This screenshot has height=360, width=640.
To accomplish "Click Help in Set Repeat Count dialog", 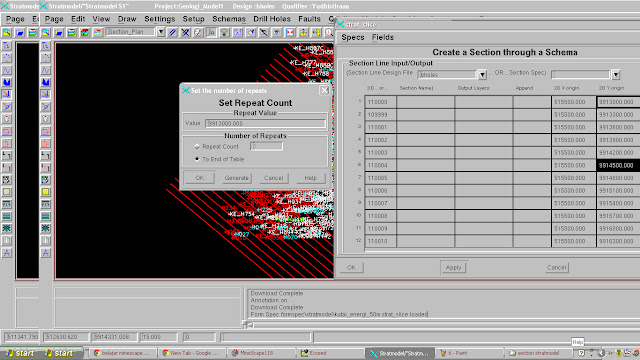I will pos(310,178).
